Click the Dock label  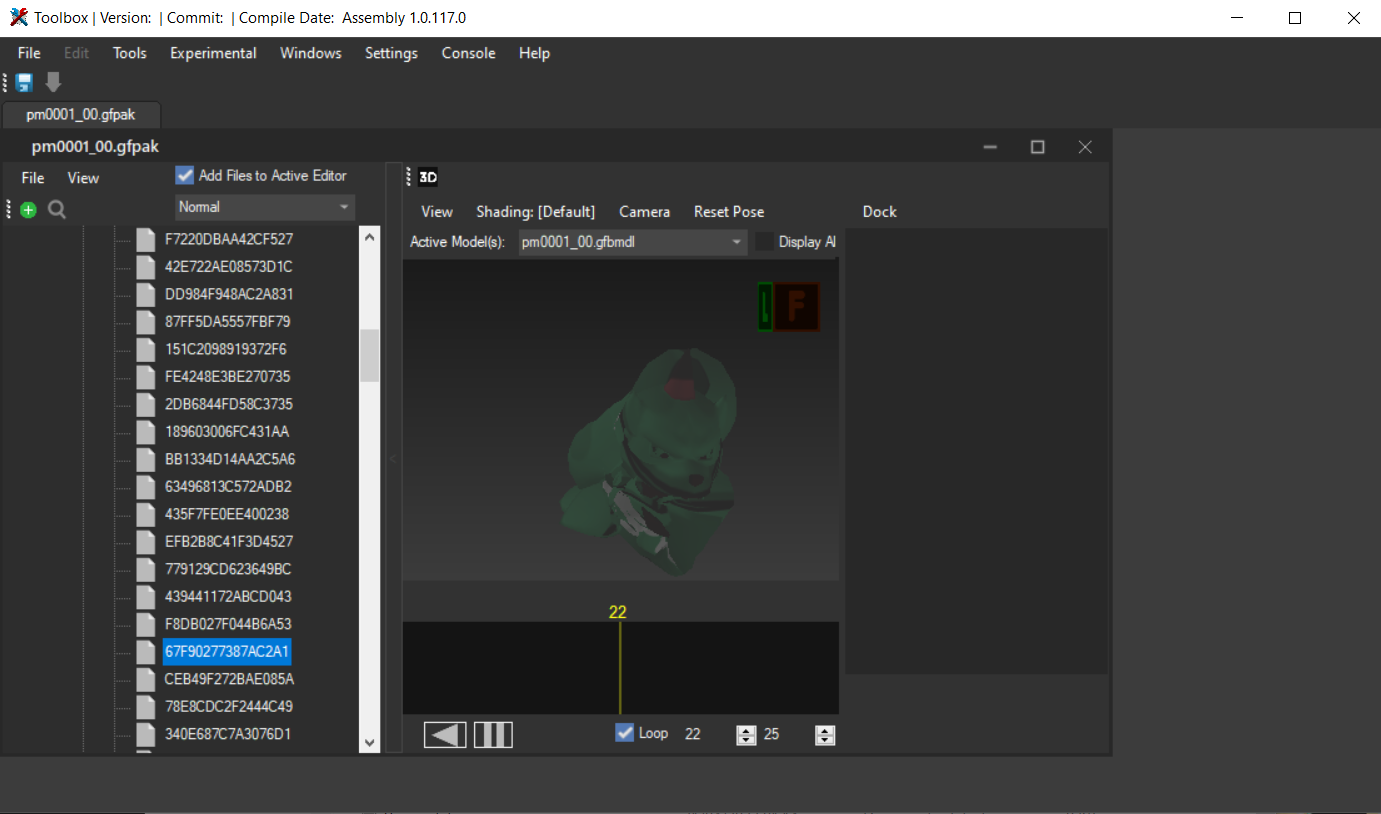pyautogui.click(x=880, y=212)
